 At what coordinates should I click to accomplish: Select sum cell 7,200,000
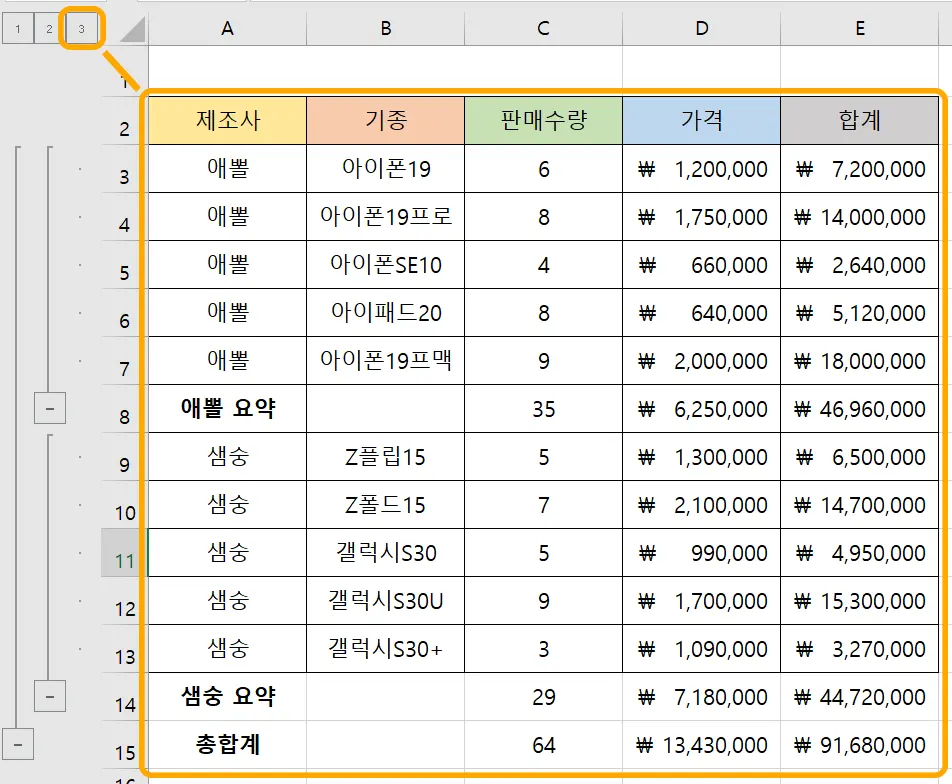(860, 169)
